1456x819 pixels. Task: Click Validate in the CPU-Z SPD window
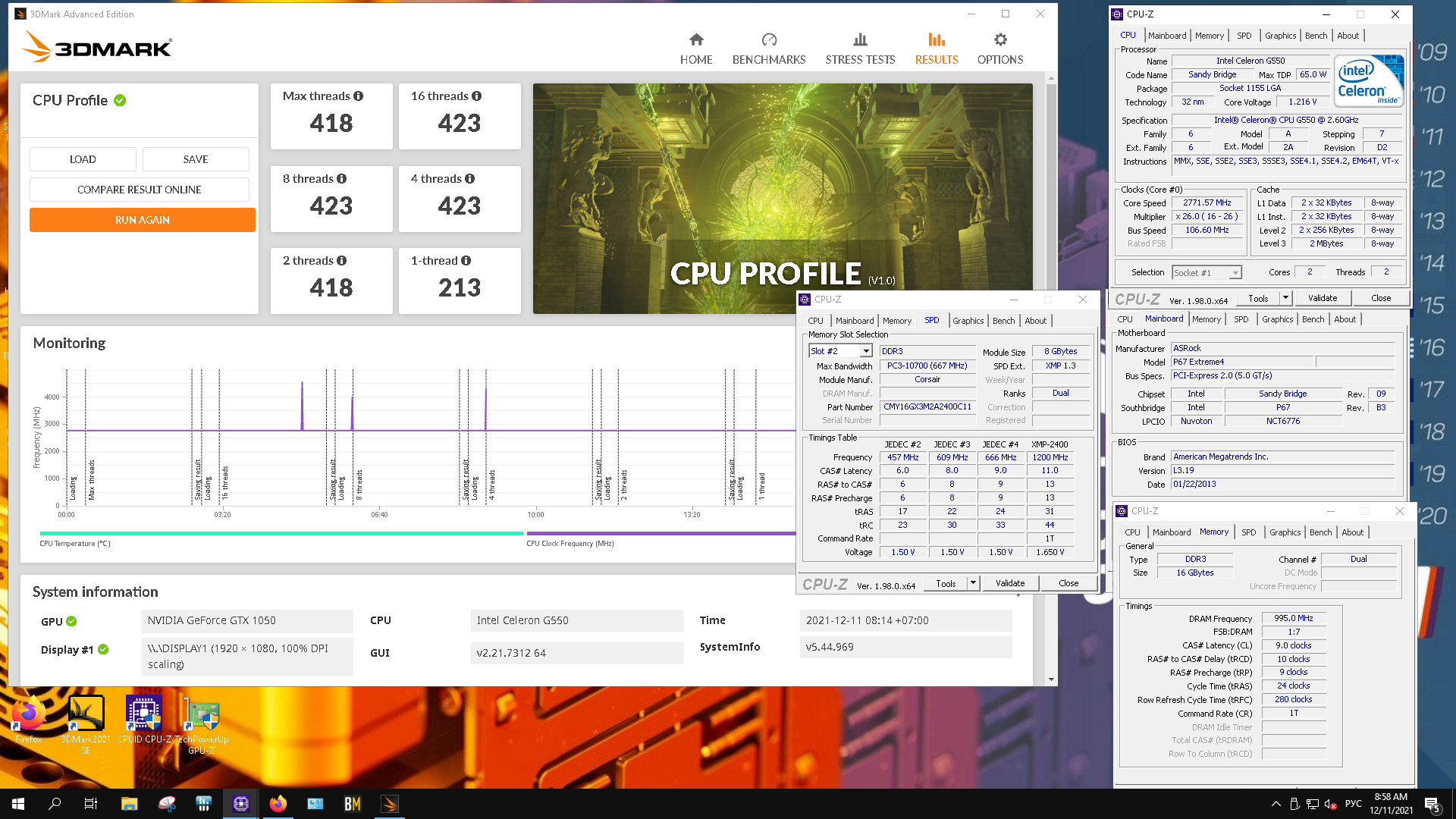tap(1010, 583)
